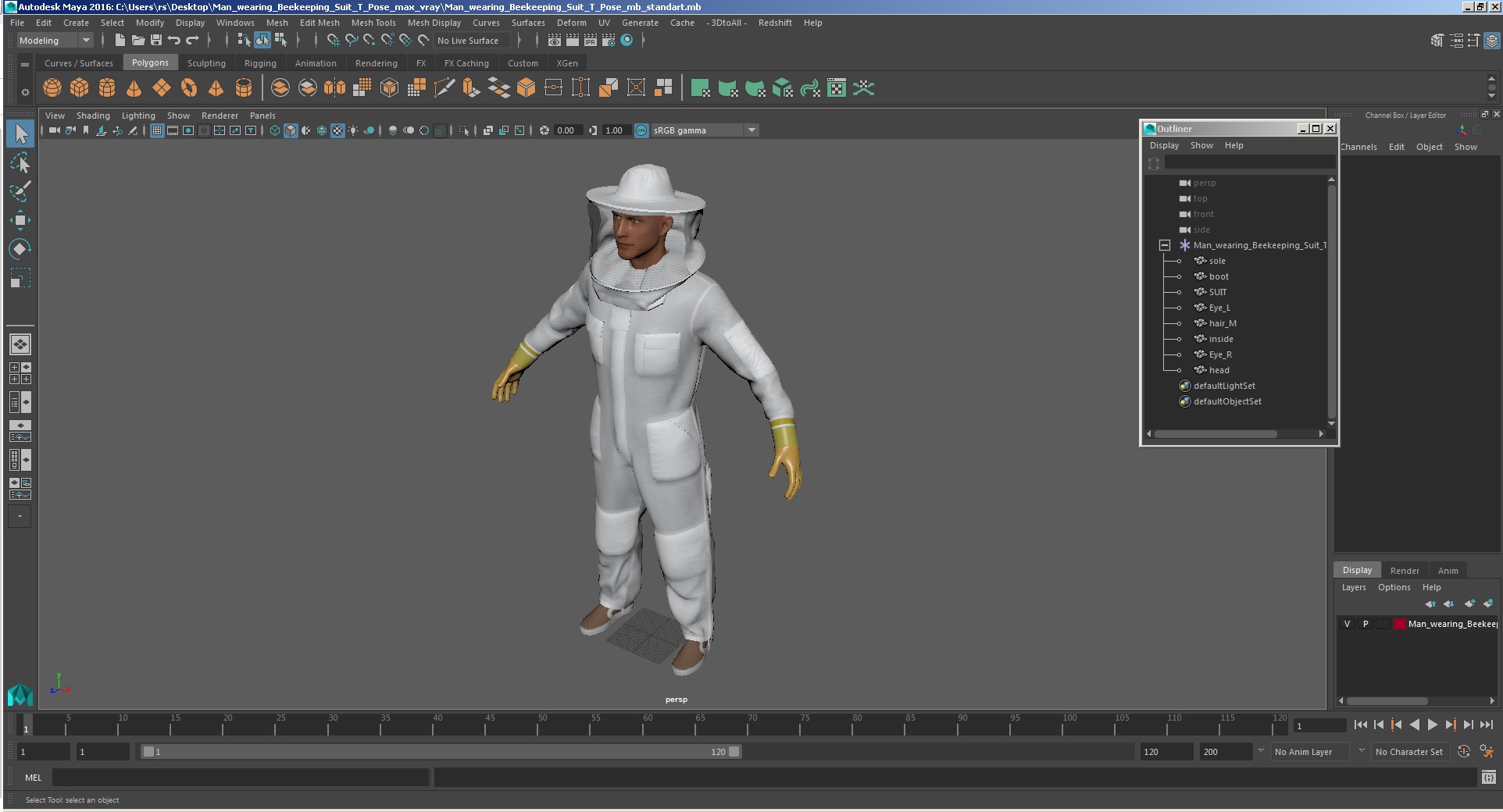Open Channel Box Channels menu

tap(1358, 147)
